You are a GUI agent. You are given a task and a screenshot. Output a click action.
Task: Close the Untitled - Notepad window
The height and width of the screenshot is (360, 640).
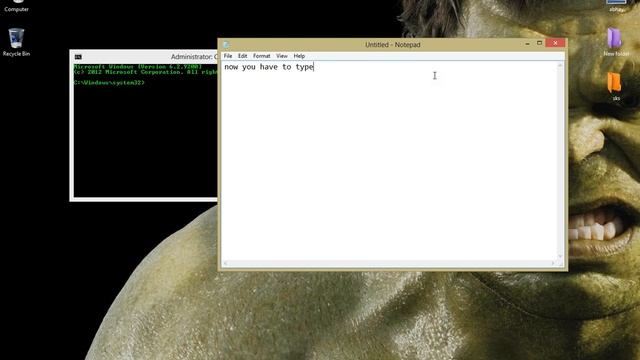coord(555,43)
